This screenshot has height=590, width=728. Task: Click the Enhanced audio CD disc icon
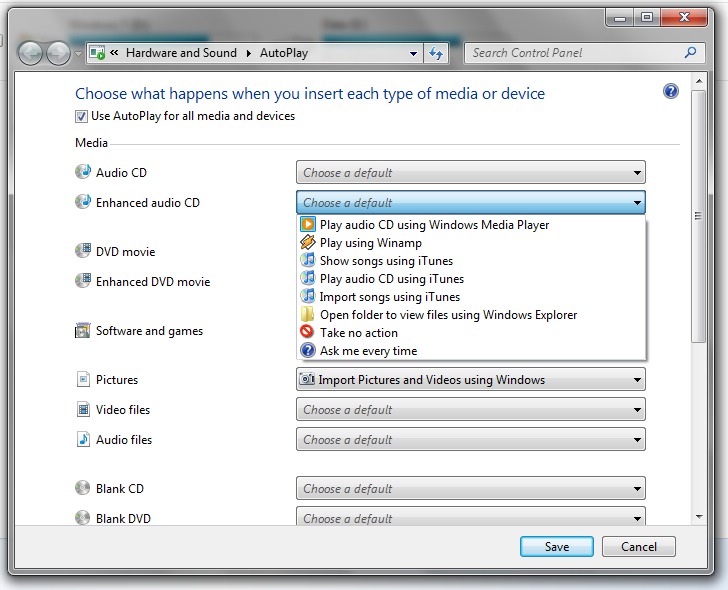83,202
